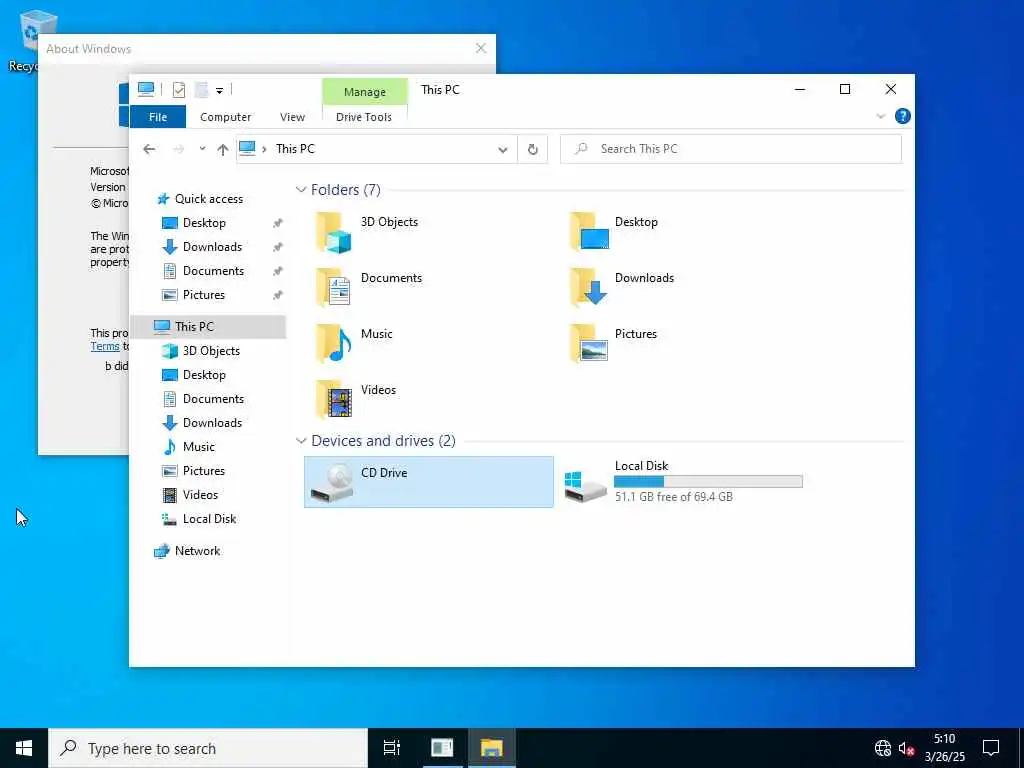
Task: Open the 3D Objects folder in main pane
Action: pyautogui.click(x=366, y=231)
